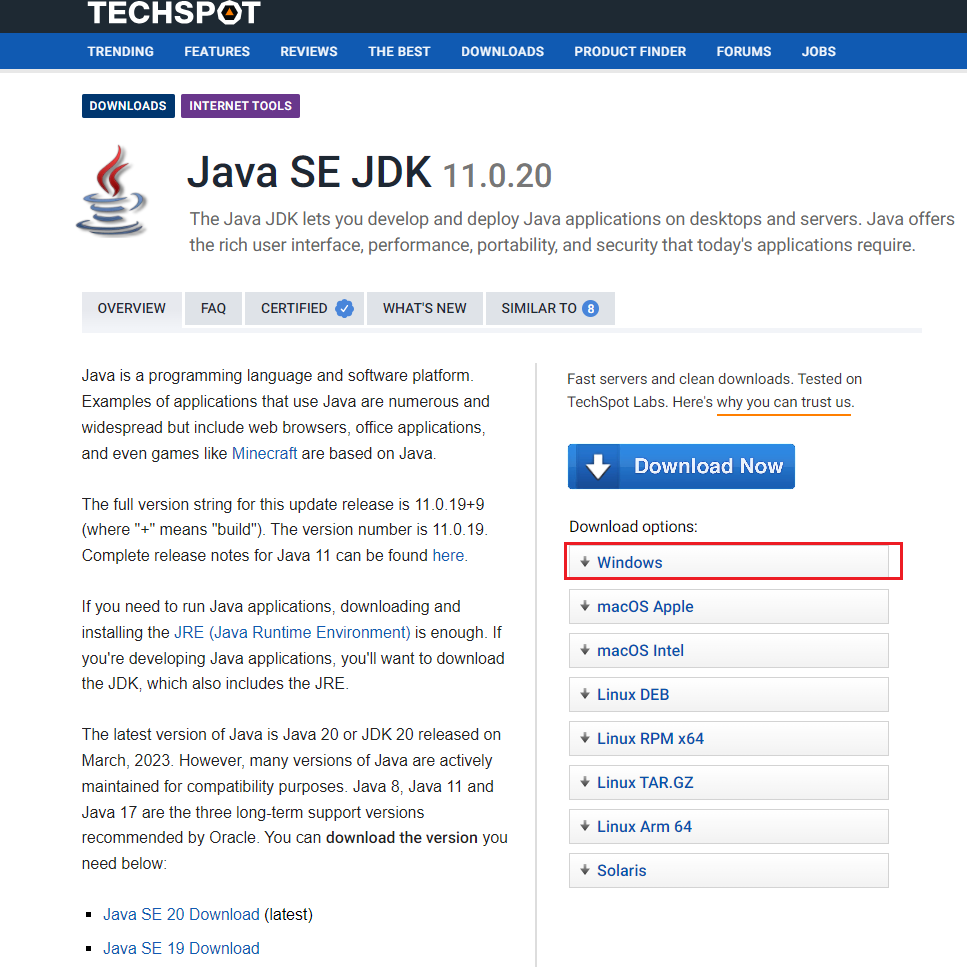Open Product Finder
Screen dimensions: 967x967
[x=630, y=52]
